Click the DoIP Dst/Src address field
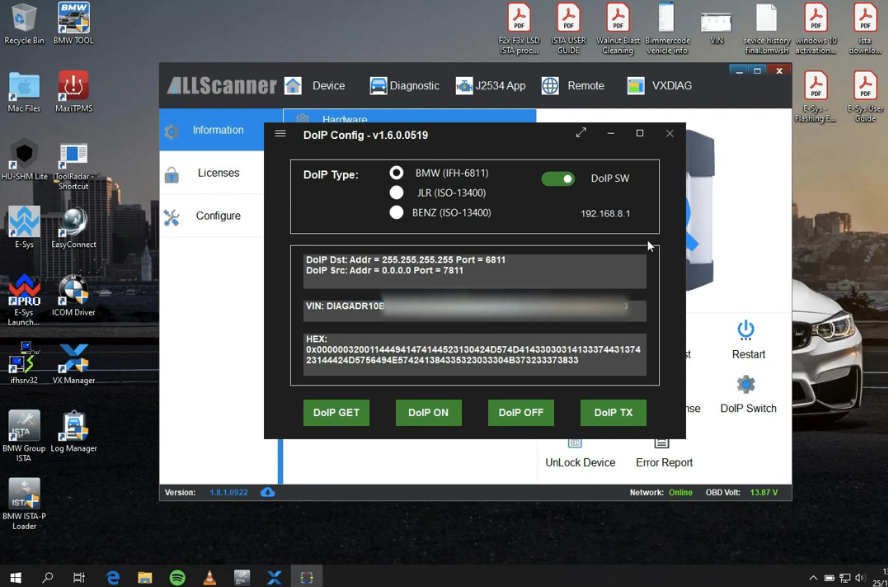Screen dimensions: 888x587 tap(475, 271)
